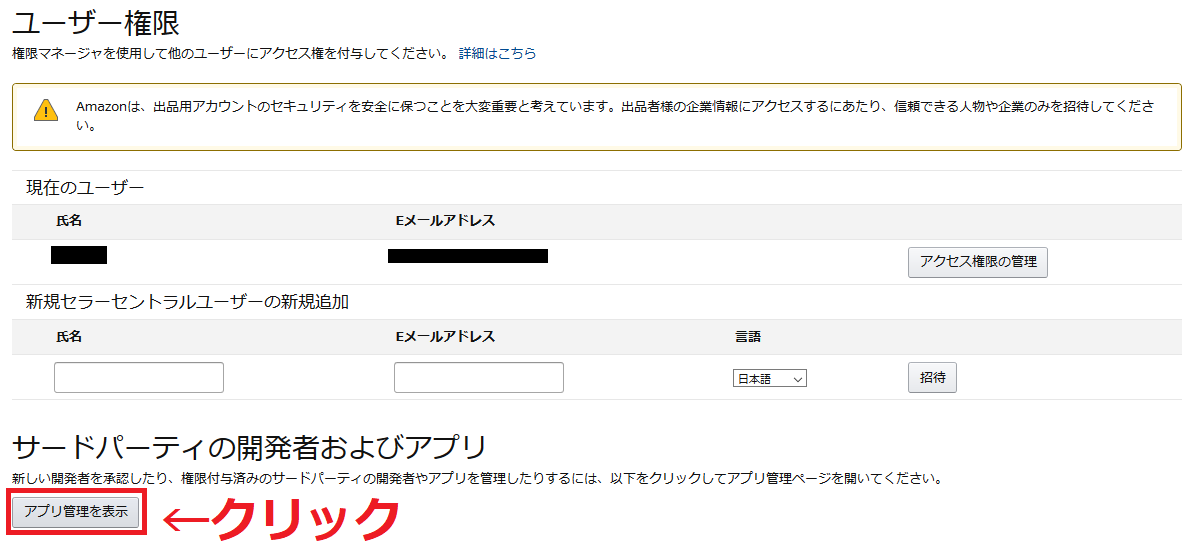Click the red クリック annotation text
This screenshot has height=548, width=1192.
tap(304, 520)
